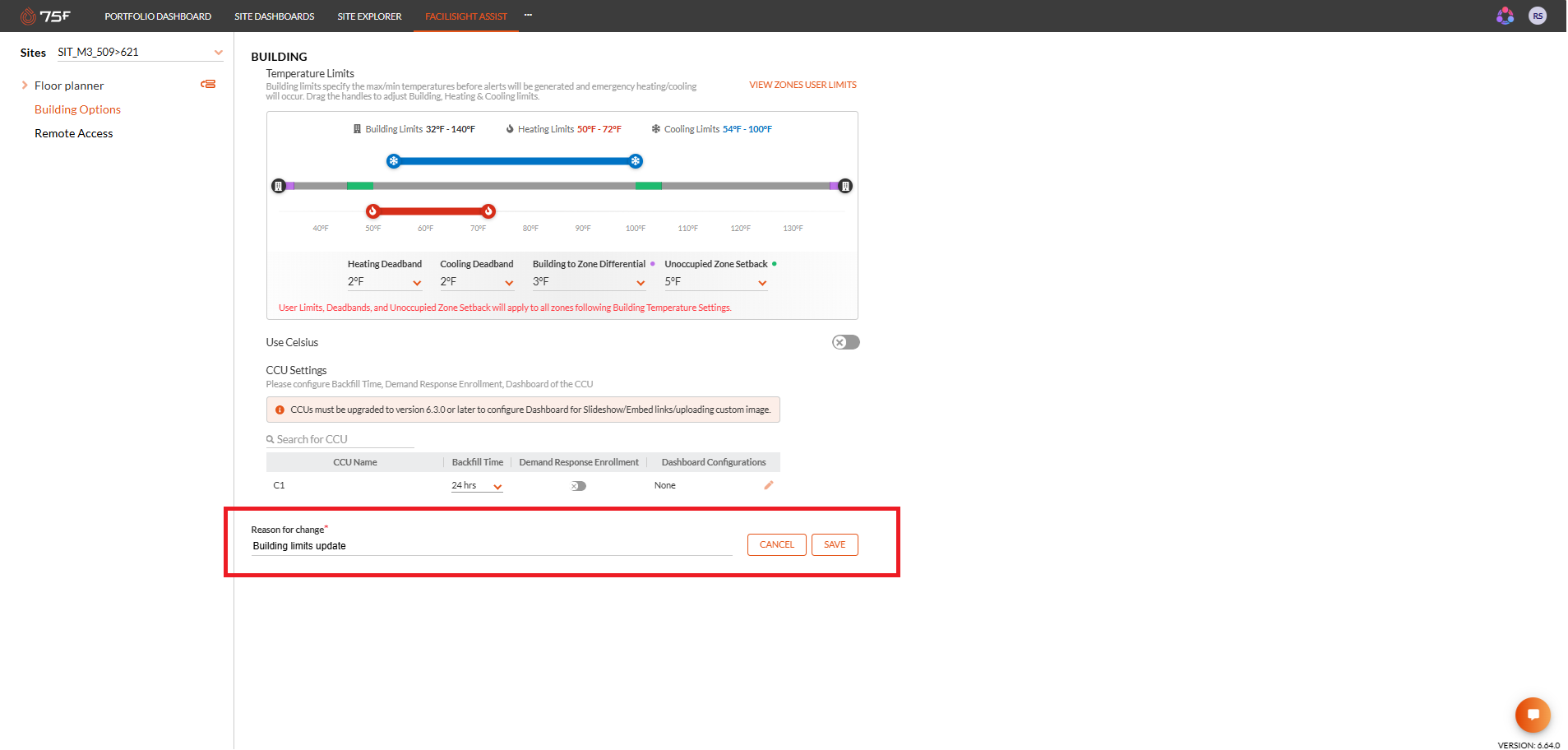This screenshot has height=750, width=1568.
Task: Click the three-dot more menu in header
Action: click(528, 15)
